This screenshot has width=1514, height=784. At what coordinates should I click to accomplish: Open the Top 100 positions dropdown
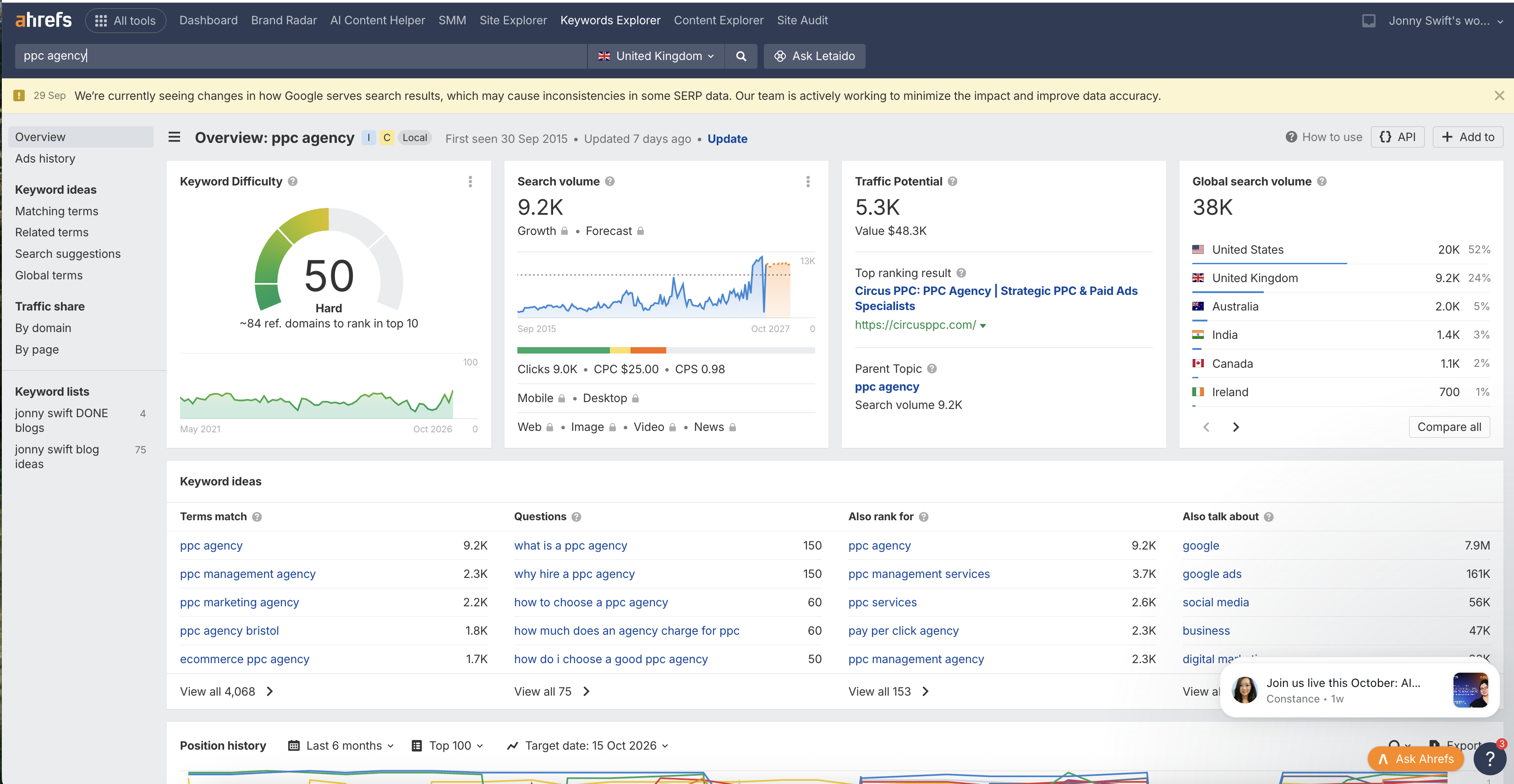(x=448, y=745)
